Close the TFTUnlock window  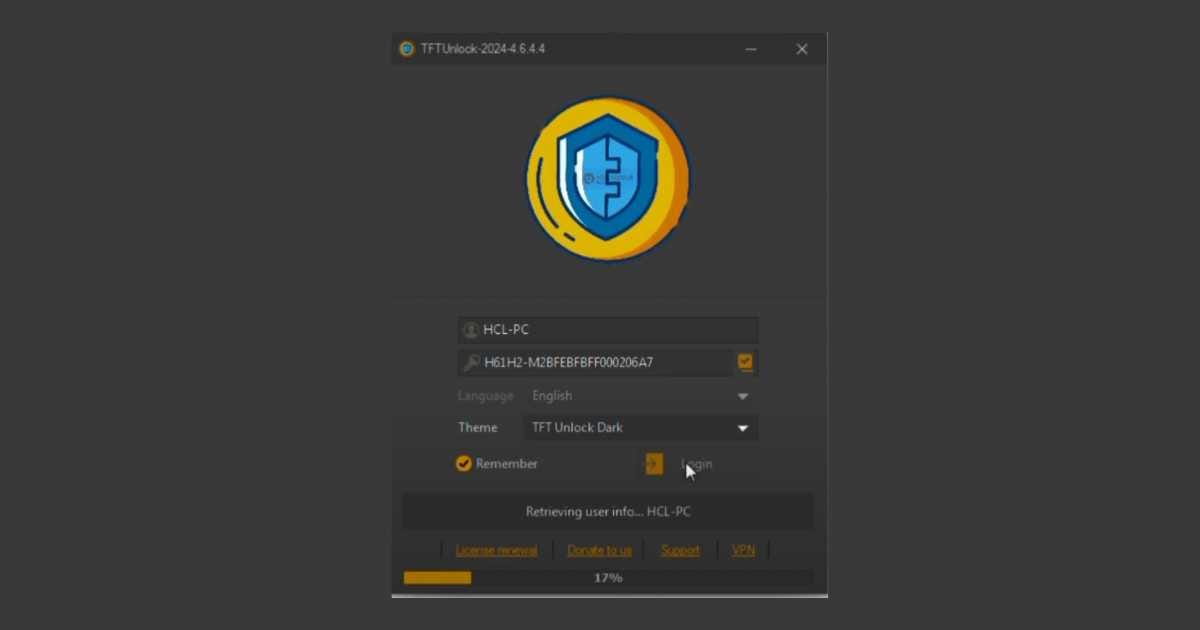[x=802, y=49]
